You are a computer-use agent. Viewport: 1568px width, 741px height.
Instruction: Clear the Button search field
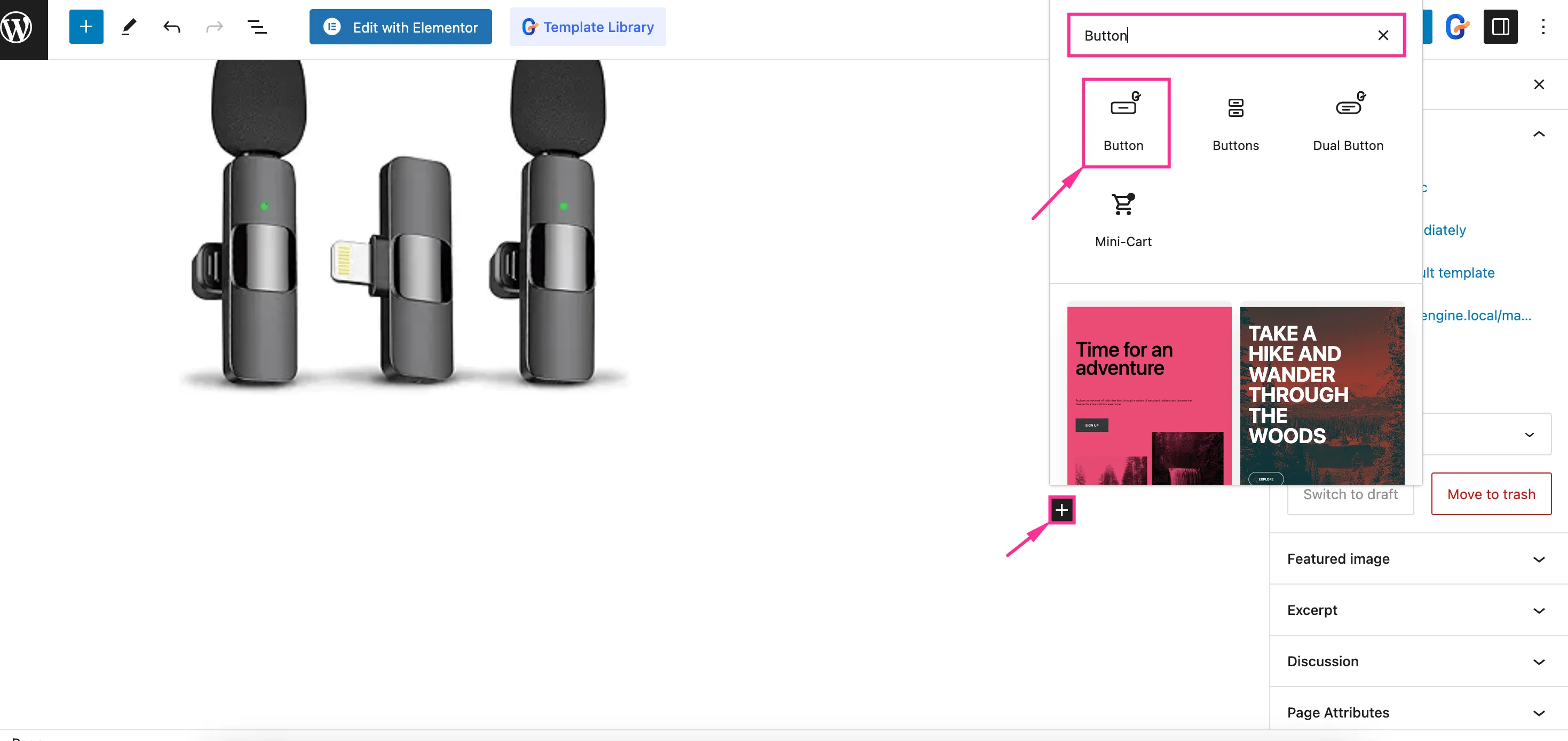tap(1383, 36)
